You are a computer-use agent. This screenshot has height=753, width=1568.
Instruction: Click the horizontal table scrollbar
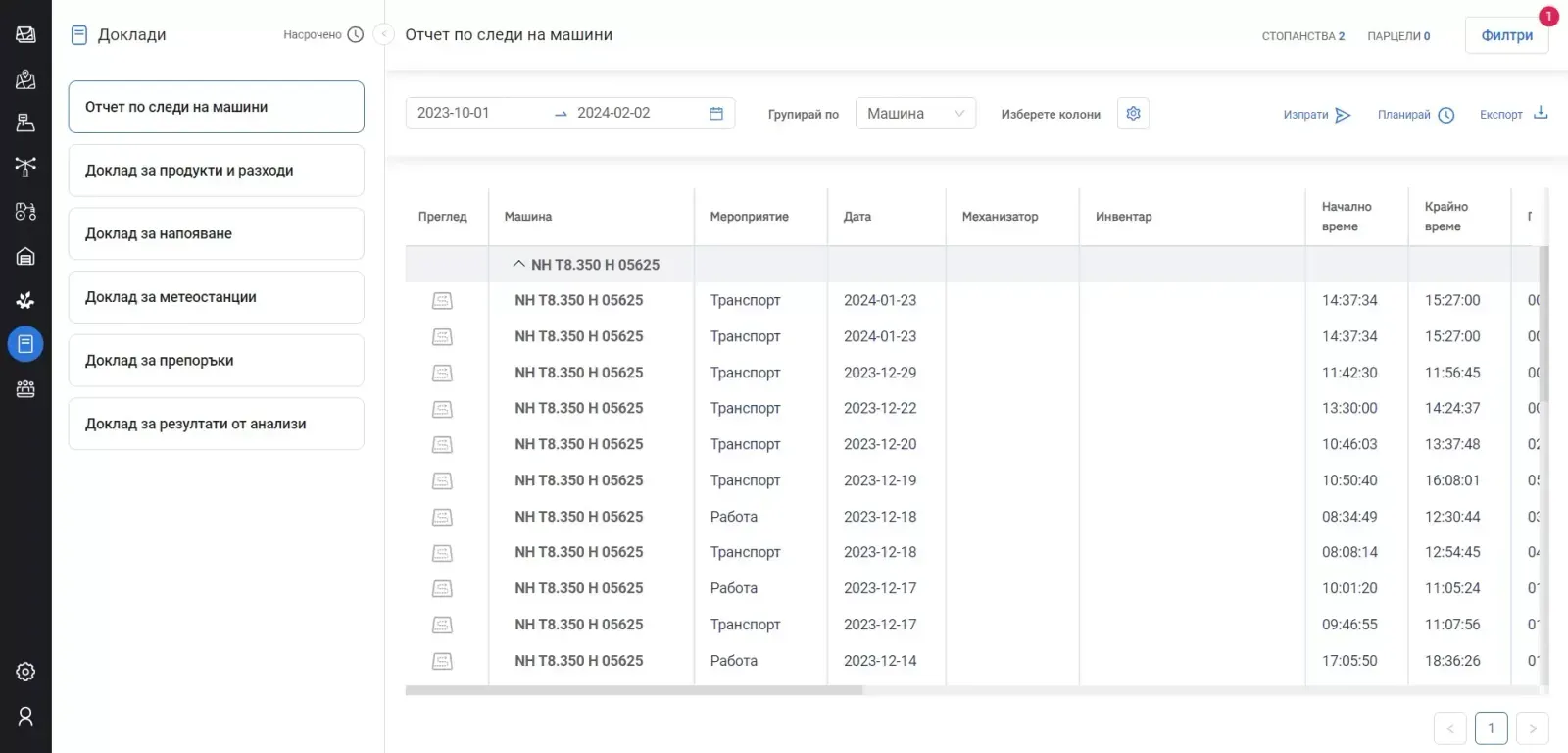coord(634,690)
